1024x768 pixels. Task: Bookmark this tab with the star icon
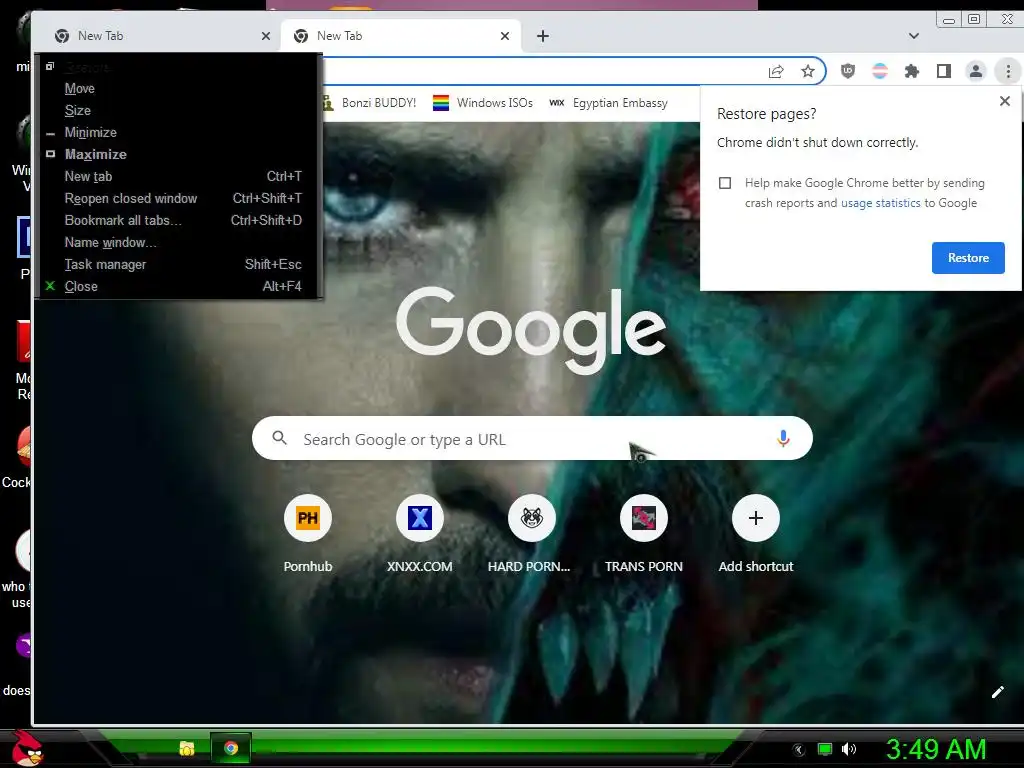point(808,71)
